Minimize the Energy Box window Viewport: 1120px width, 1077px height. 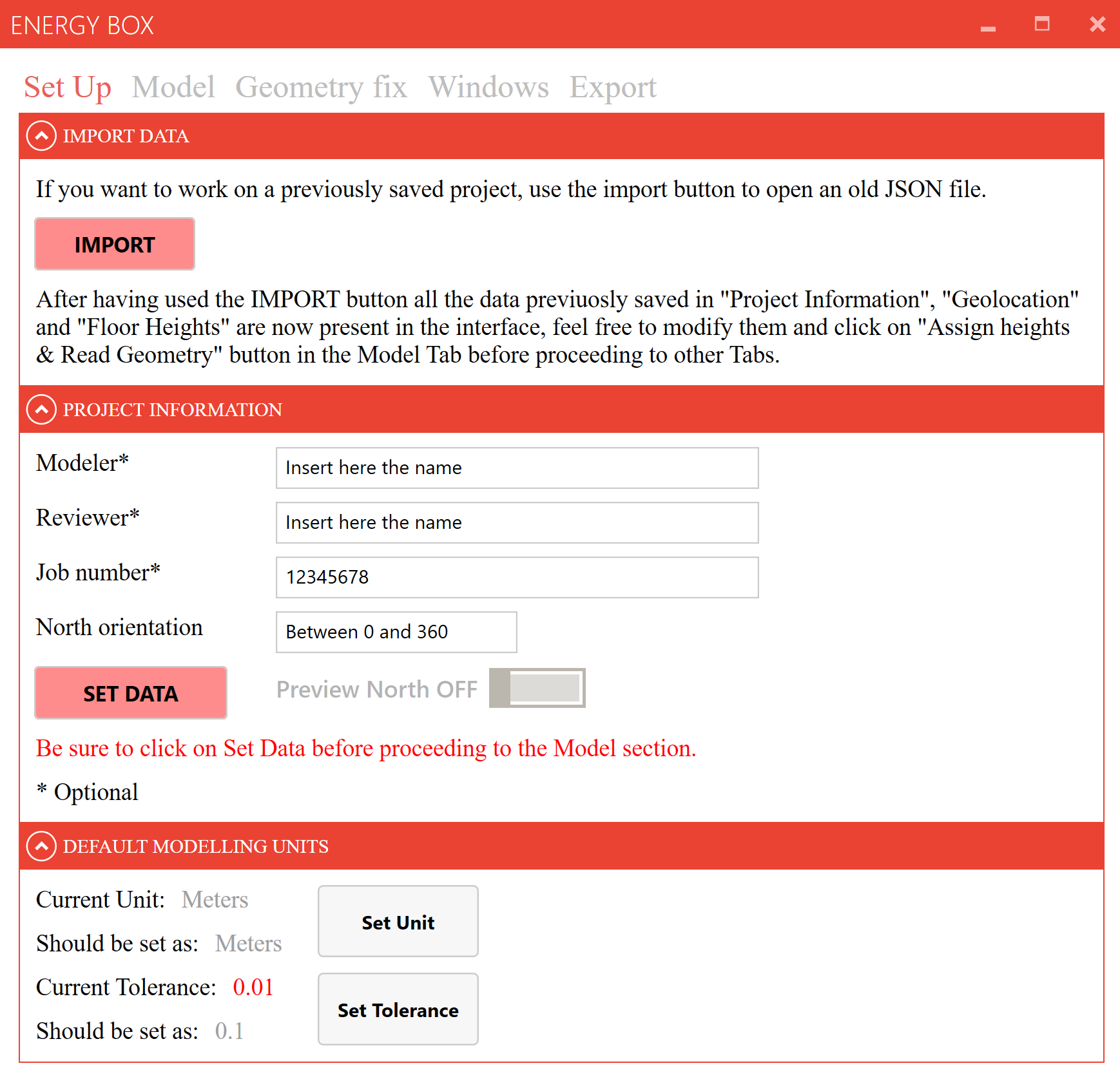tap(988, 26)
